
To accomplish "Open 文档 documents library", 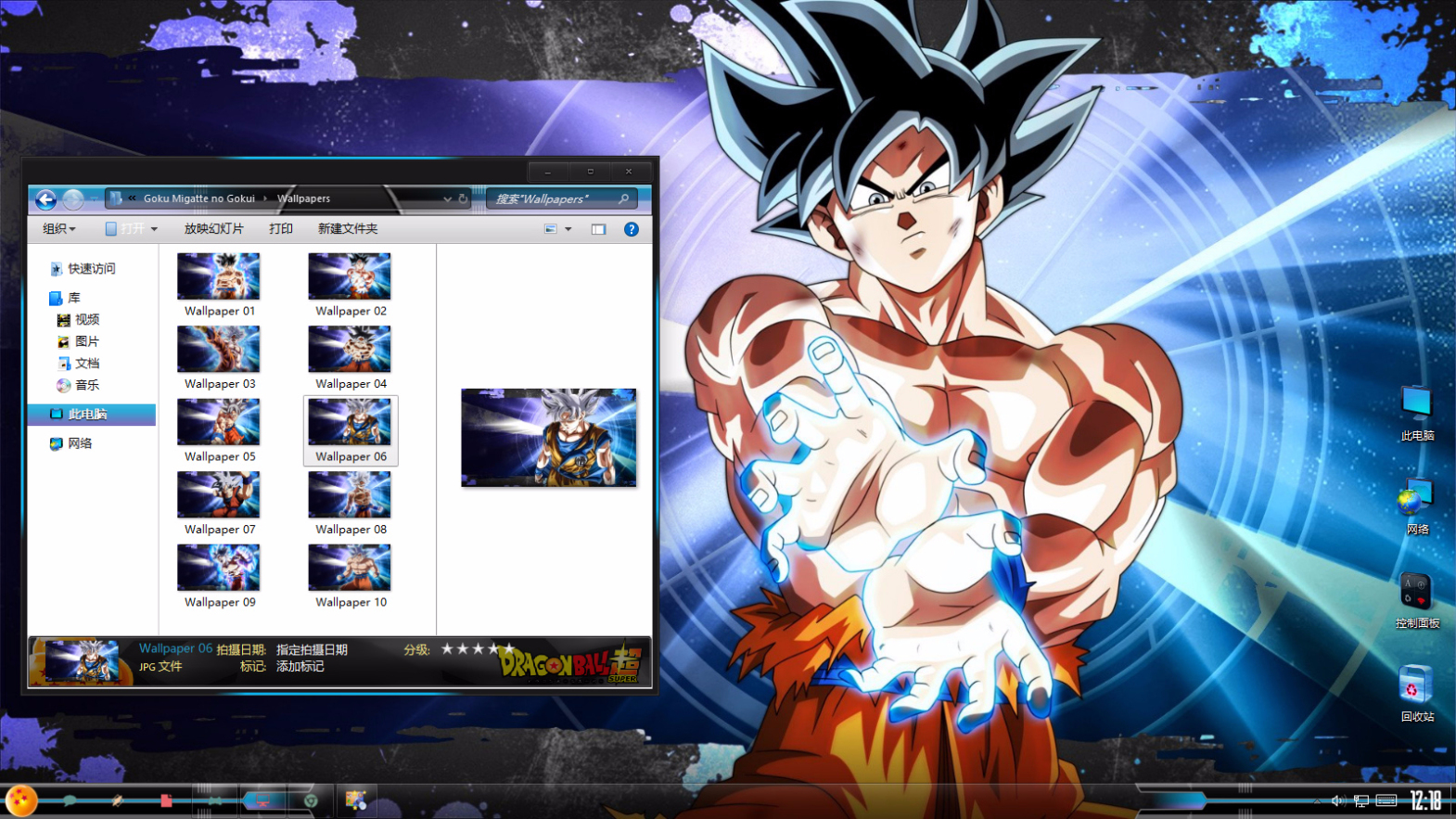I will pos(78,364).
